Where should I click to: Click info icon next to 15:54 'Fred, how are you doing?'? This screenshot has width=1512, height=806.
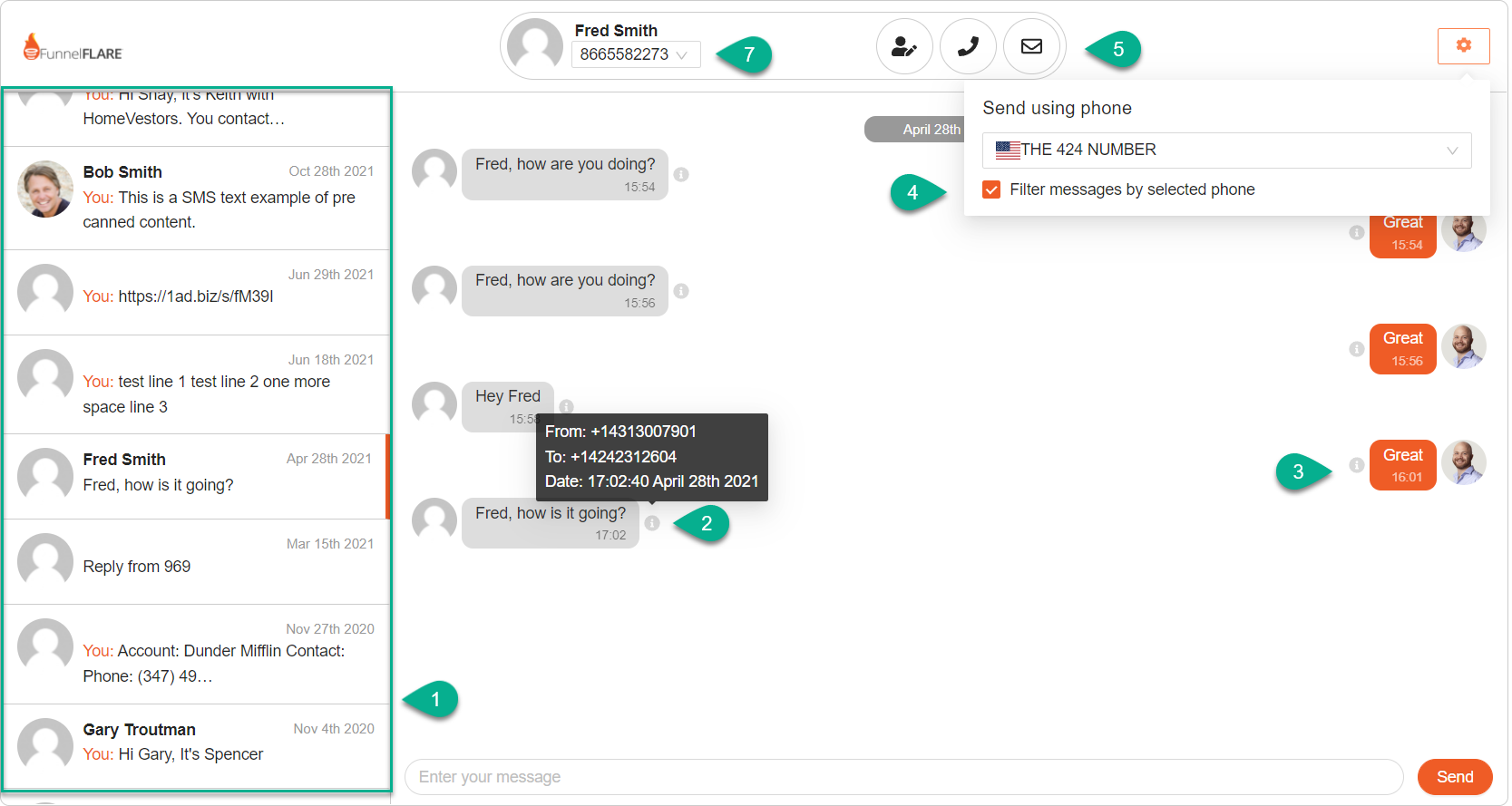click(x=681, y=174)
